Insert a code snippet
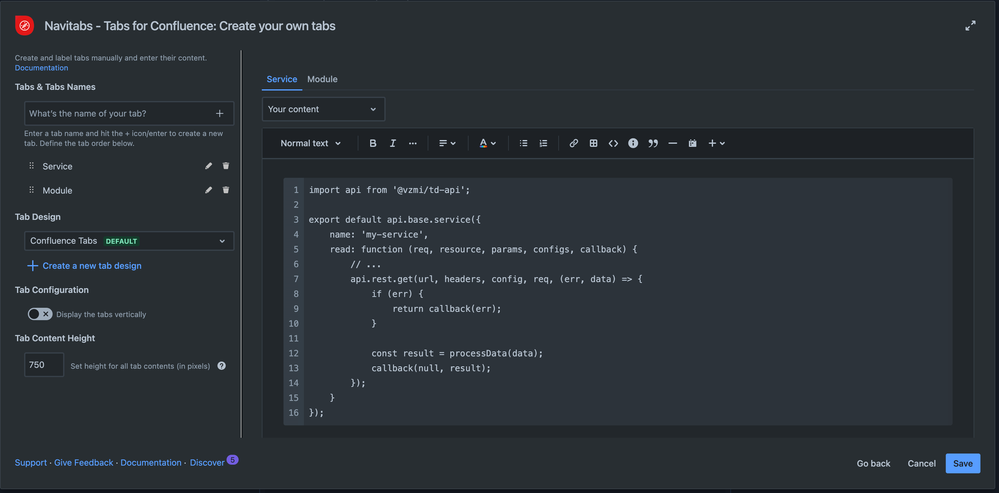The height and width of the screenshot is (493, 999). pyautogui.click(x=613, y=143)
